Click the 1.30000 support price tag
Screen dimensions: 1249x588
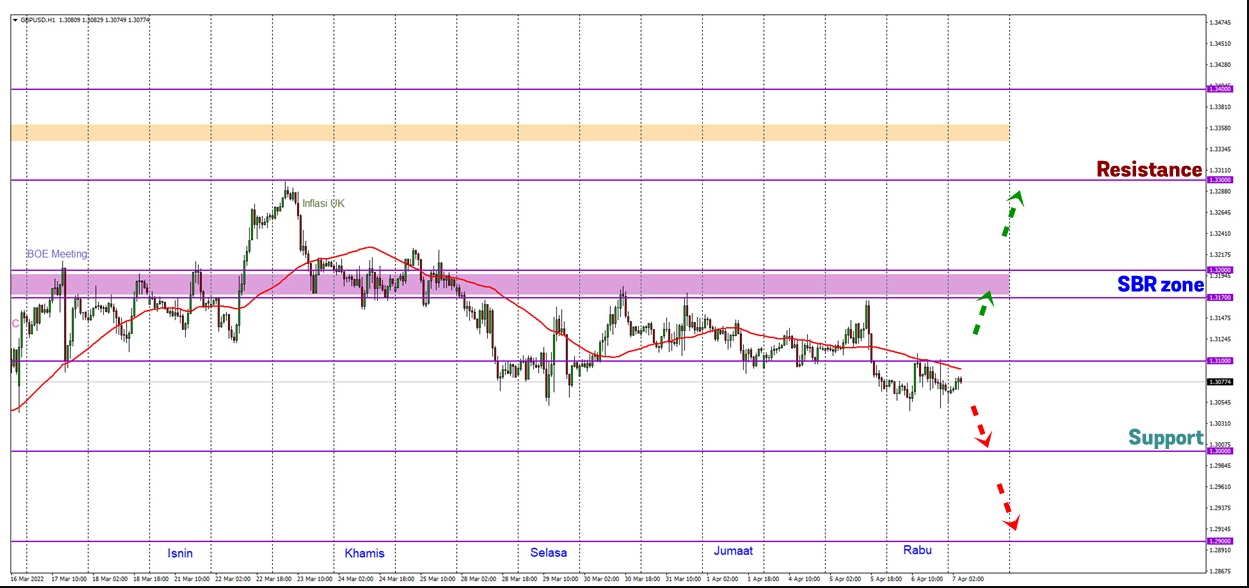(x=1220, y=451)
